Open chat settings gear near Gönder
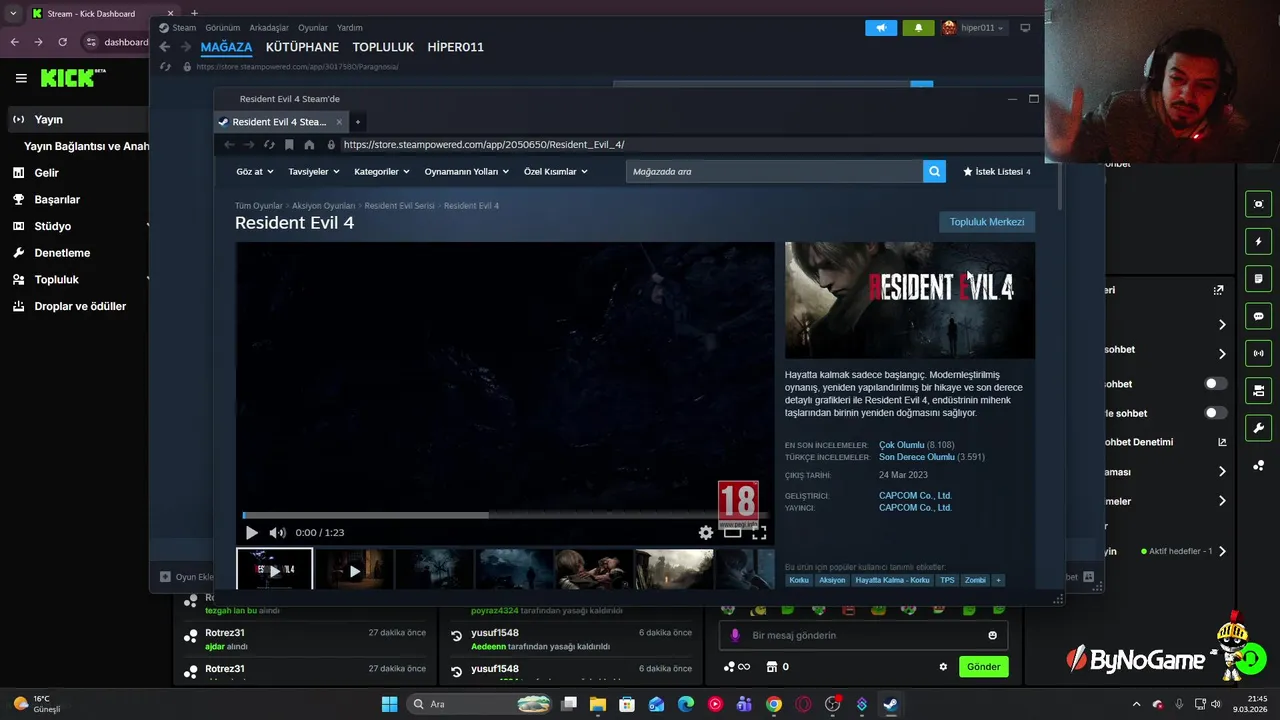 pos(942,667)
